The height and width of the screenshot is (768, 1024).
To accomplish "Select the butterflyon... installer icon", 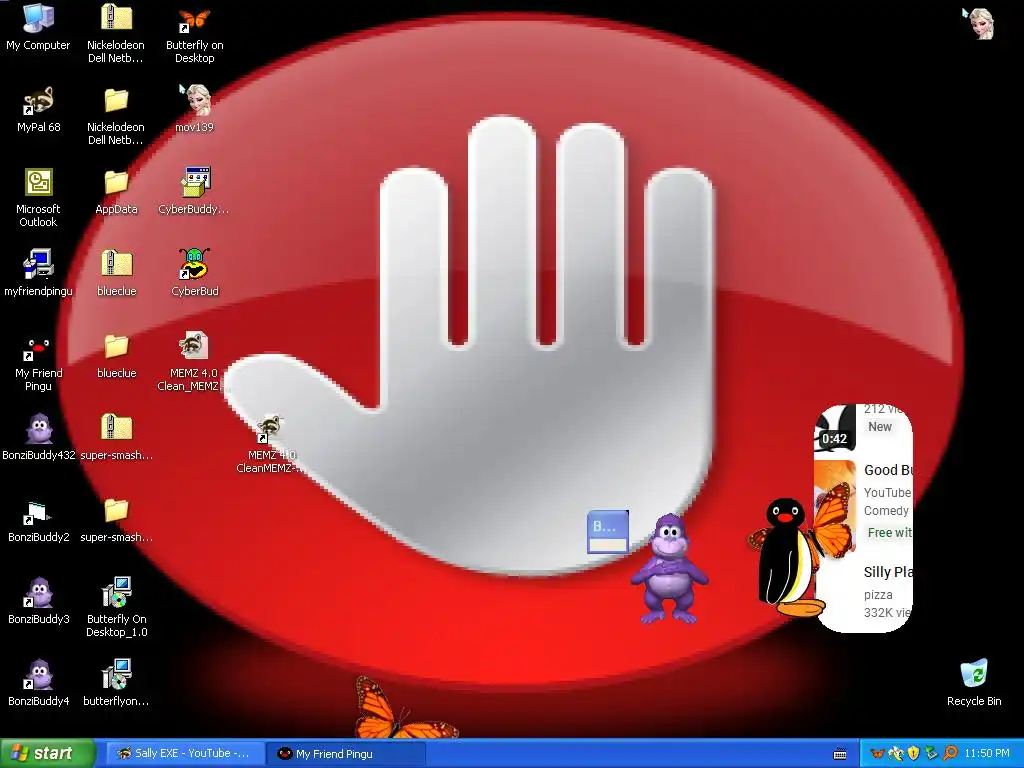I will (x=116, y=682).
